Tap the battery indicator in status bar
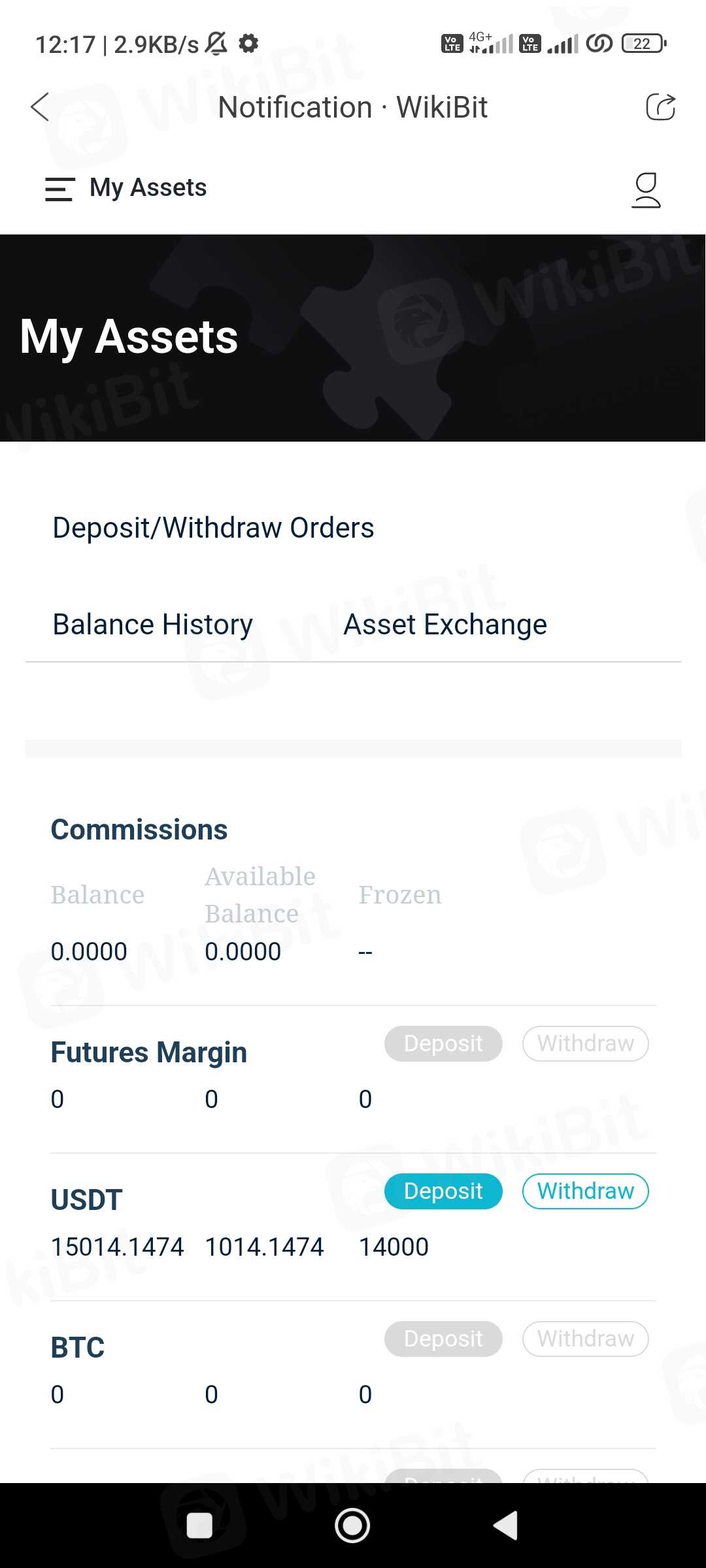706x1568 pixels. click(643, 44)
